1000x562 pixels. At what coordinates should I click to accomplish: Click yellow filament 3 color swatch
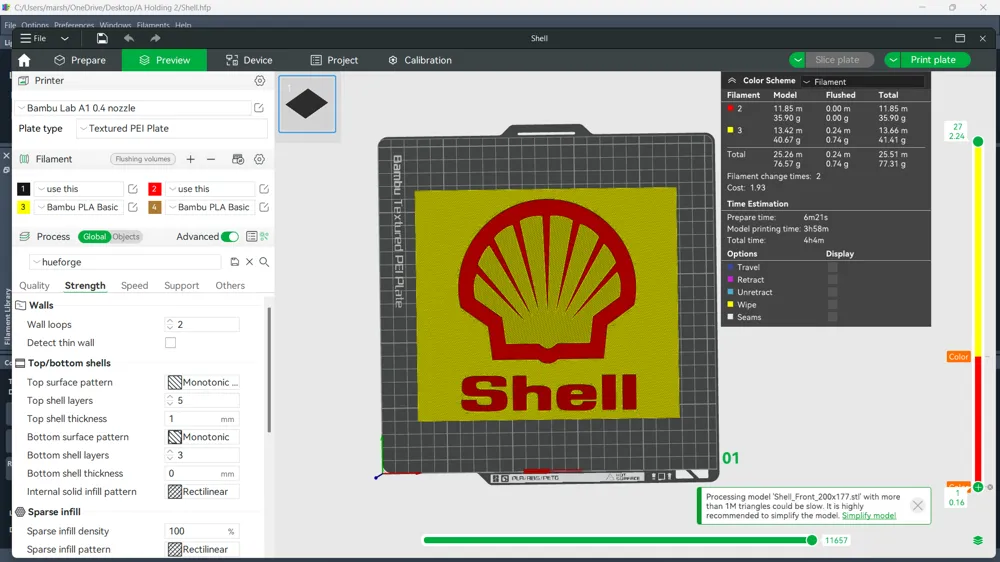click(23, 207)
